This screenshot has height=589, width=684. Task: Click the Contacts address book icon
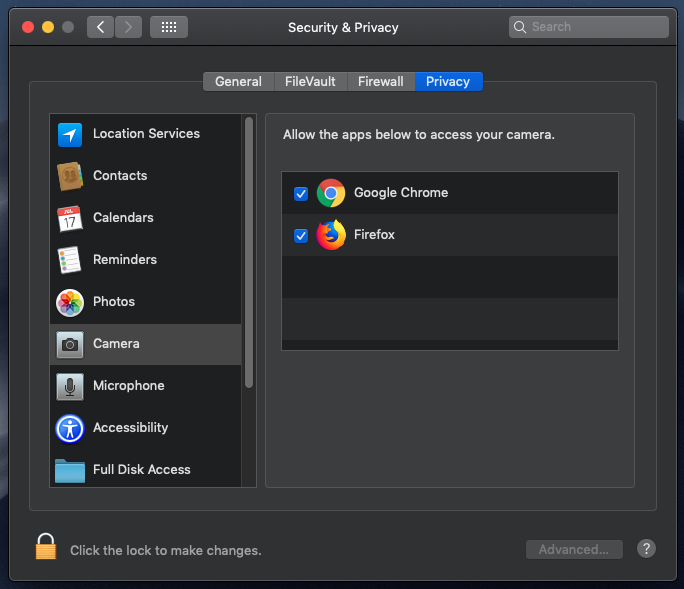(x=70, y=176)
